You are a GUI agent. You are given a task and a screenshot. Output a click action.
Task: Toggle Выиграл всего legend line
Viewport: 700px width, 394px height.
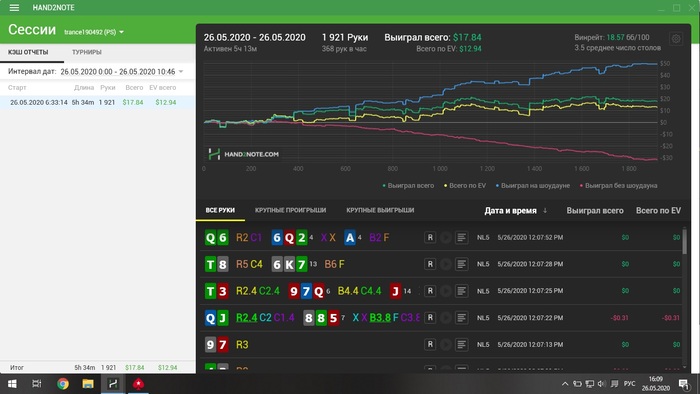point(408,186)
